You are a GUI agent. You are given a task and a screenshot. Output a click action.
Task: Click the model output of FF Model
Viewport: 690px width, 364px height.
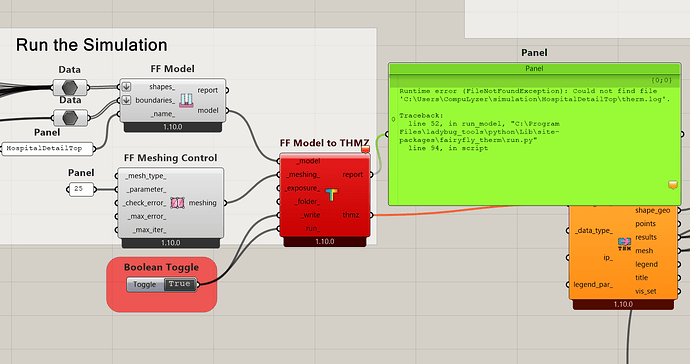click(208, 110)
